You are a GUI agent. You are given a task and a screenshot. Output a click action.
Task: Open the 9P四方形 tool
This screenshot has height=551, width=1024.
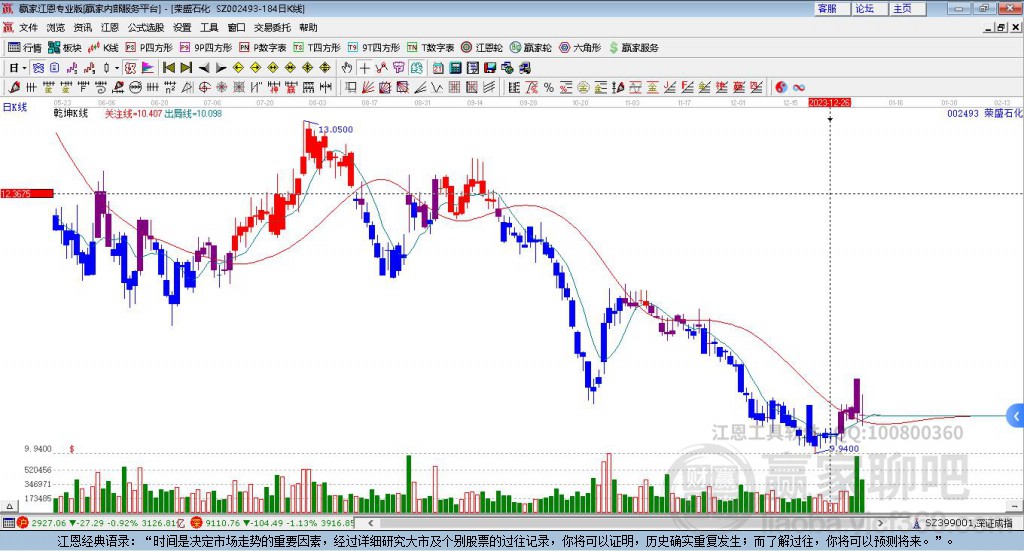coord(206,48)
